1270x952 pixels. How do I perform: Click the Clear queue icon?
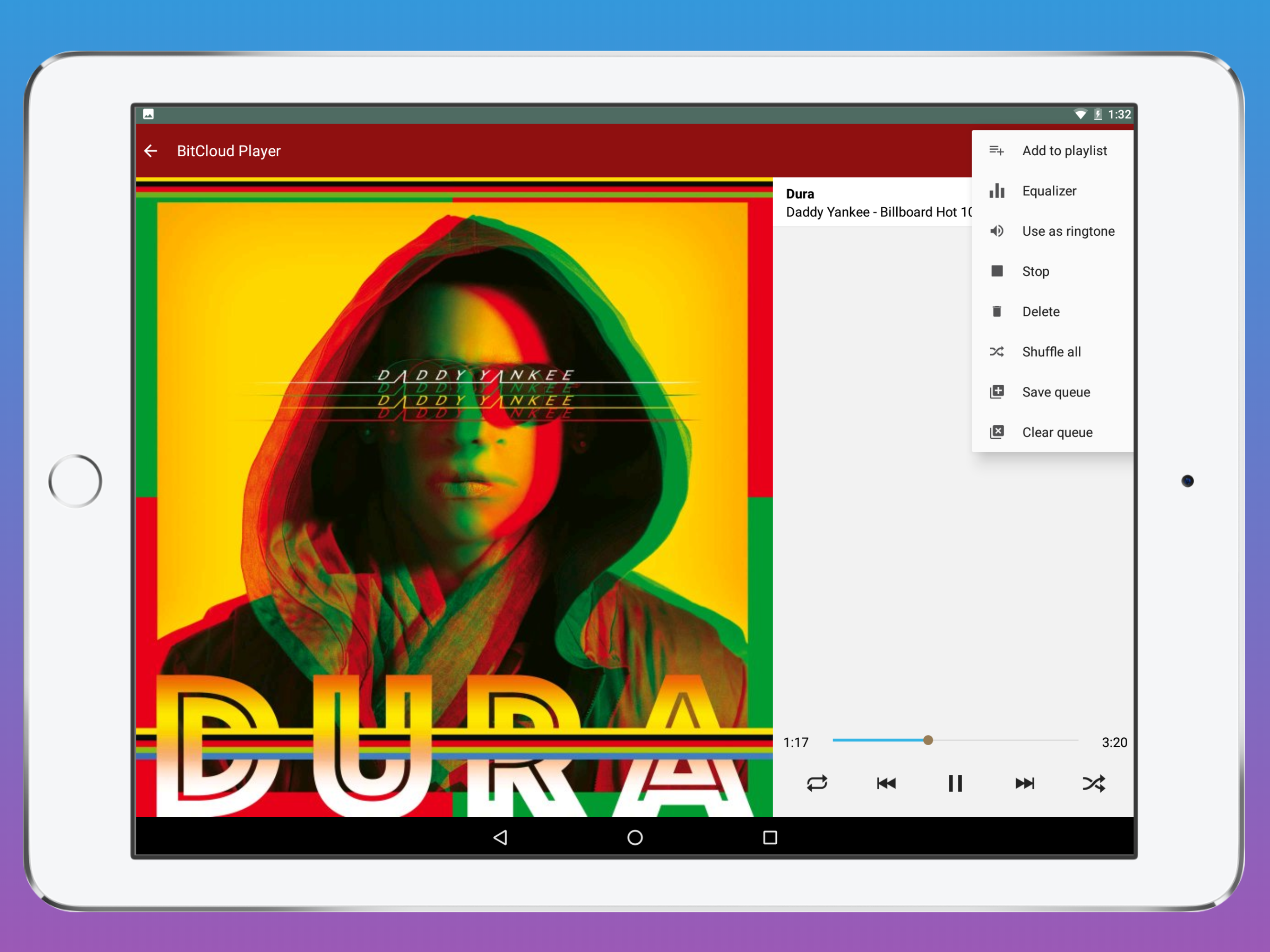(997, 432)
